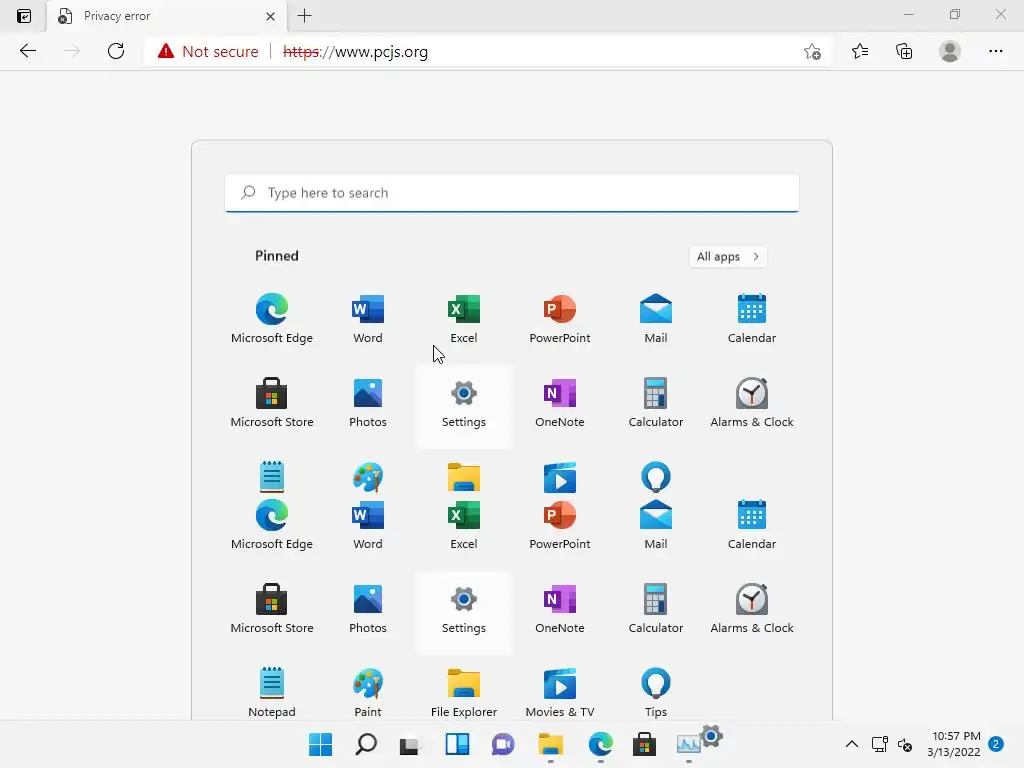Open the Movies & TV labeled icon
Viewport: 1024px width, 768px height.
click(560, 692)
